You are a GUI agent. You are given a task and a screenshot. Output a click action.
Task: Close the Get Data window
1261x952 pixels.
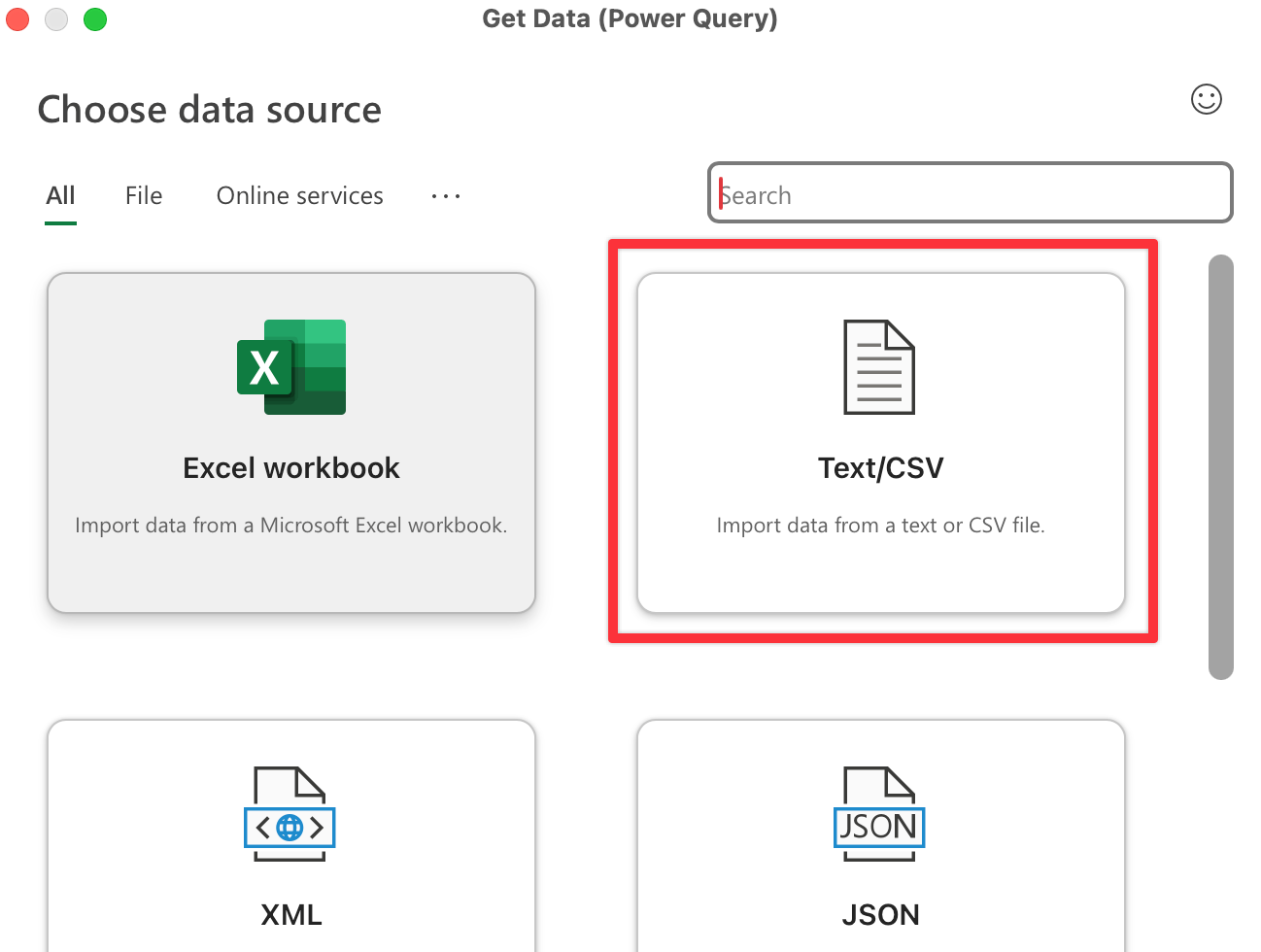pyautogui.click(x=17, y=18)
